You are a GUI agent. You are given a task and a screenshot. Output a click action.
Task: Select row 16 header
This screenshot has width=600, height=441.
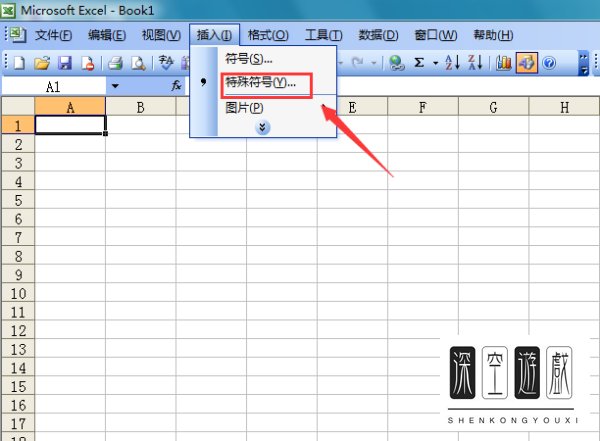pyautogui.click(x=18, y=405)
